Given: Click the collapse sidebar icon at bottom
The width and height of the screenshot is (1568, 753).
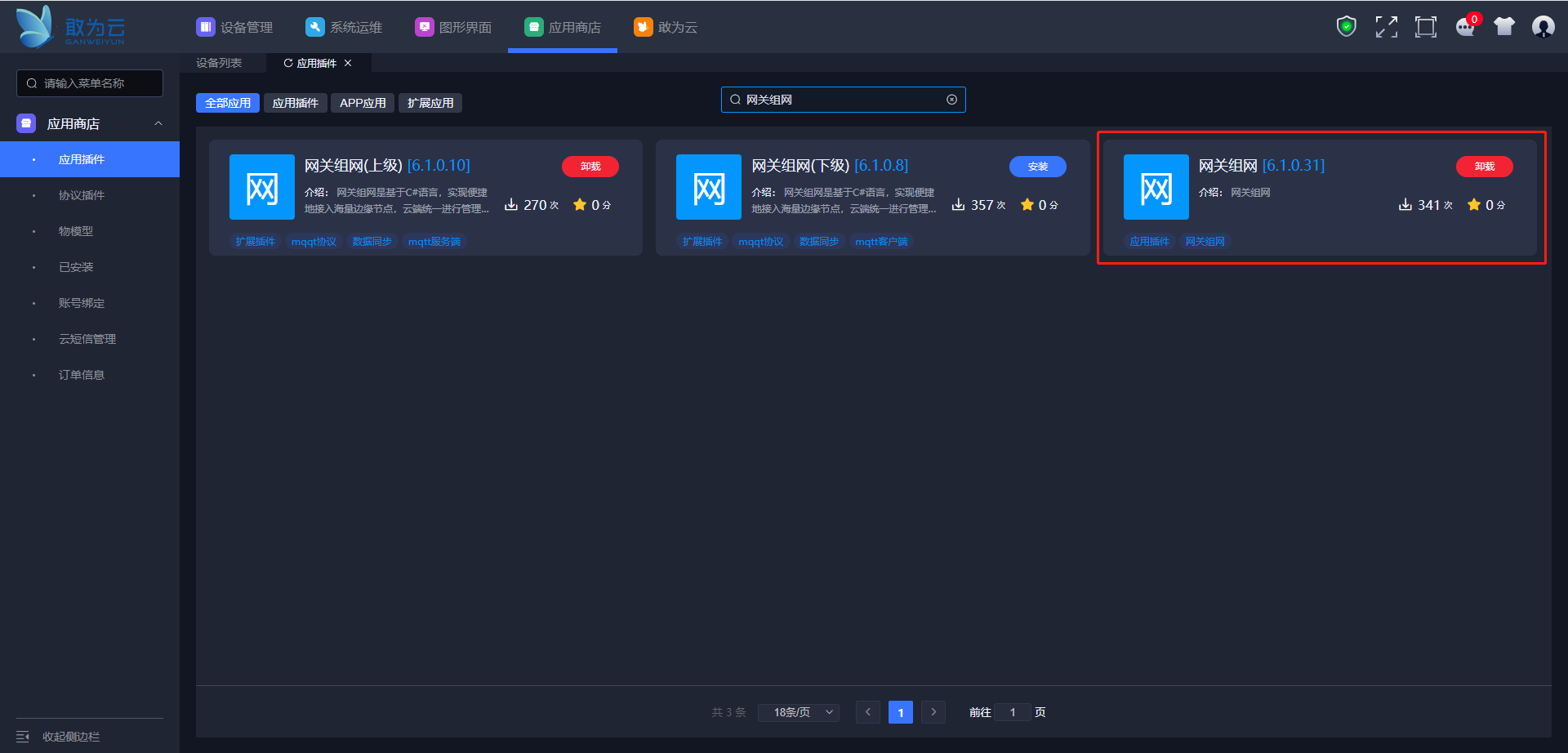Looking at the screenshot, I should (23, 737).
